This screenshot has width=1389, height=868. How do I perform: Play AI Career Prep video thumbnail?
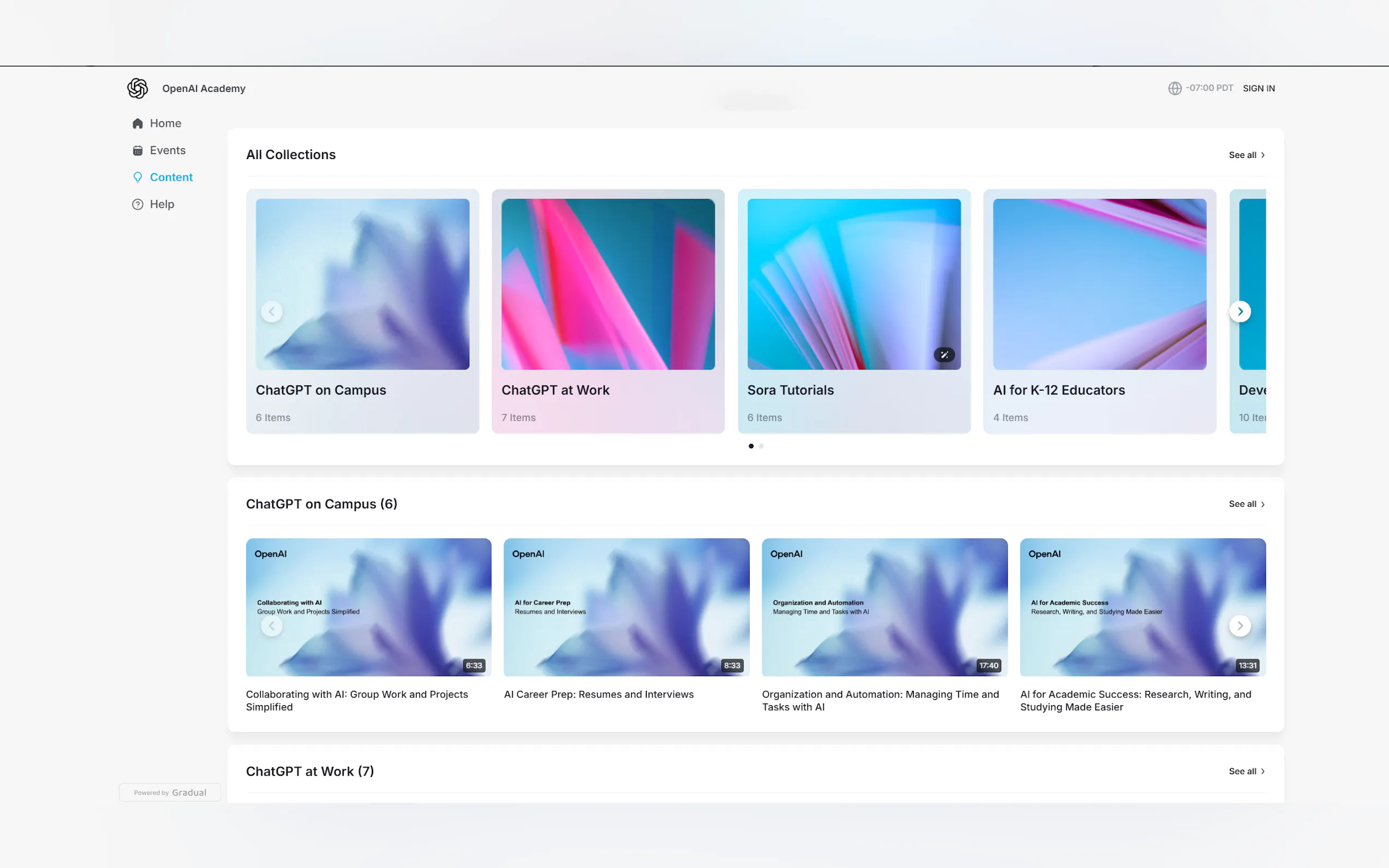626,607
